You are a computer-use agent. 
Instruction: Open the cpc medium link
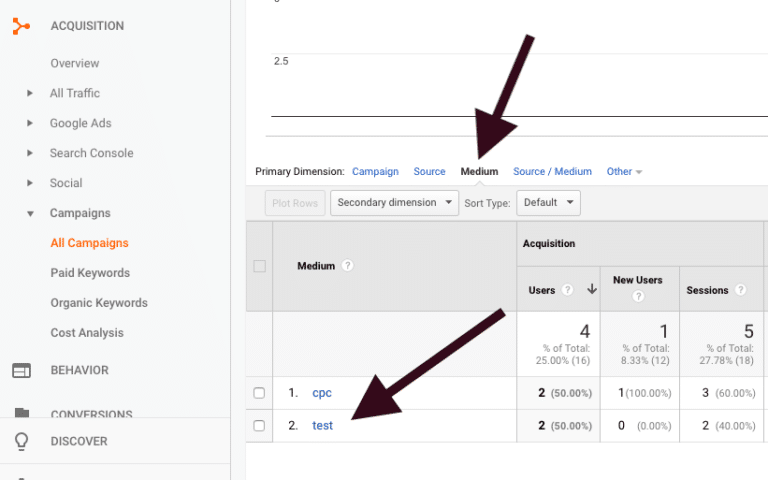click(x=322, y=393)
